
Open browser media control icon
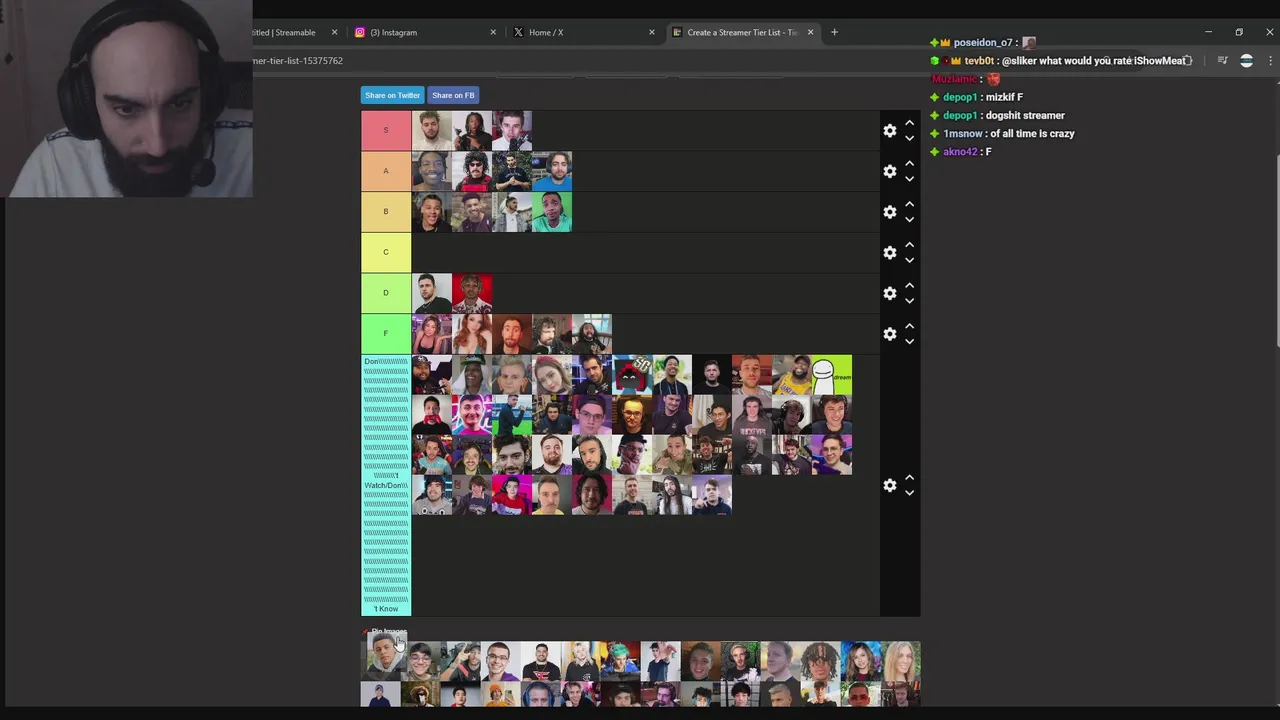[1222, 61]
